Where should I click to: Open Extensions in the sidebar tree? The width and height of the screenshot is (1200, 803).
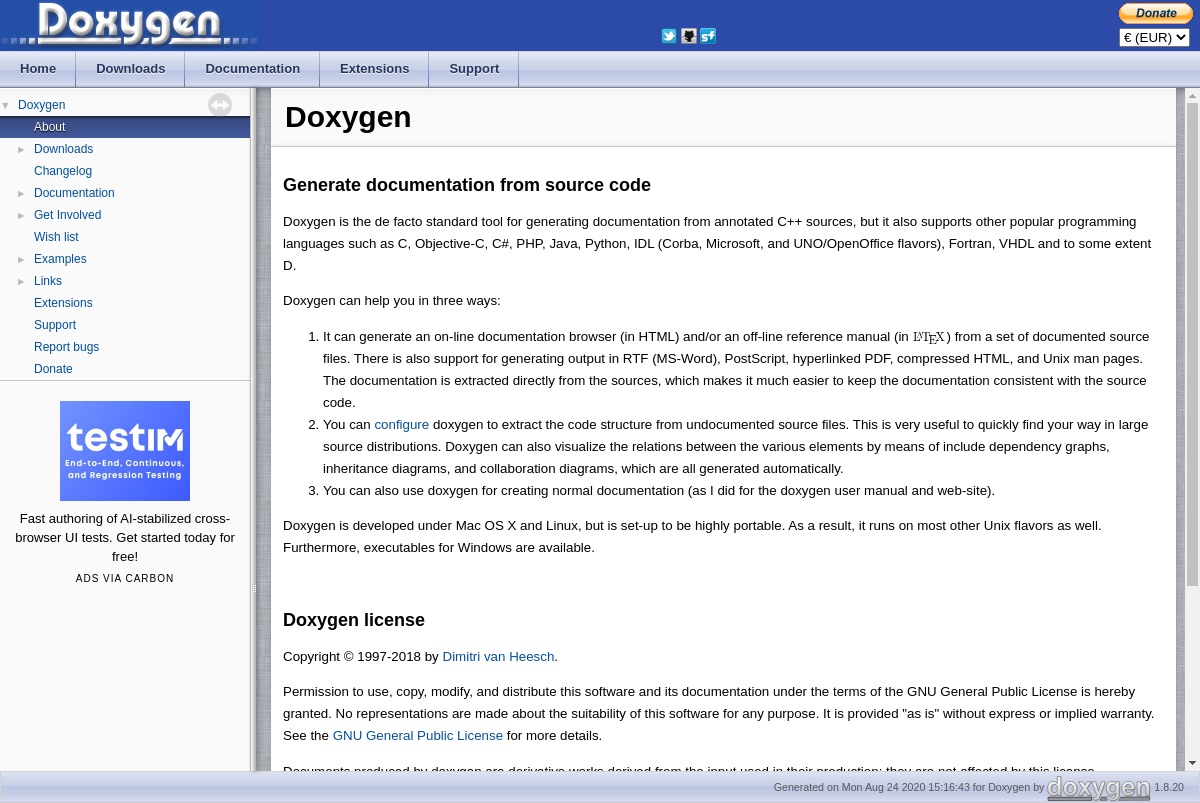[x=63, y=303]
